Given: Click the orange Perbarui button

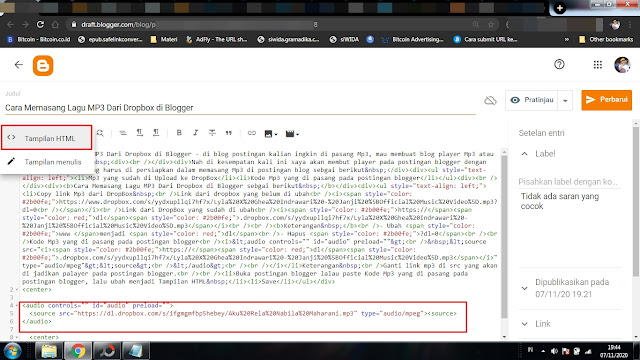Looking at the screenshot, I should click(607, 100).
